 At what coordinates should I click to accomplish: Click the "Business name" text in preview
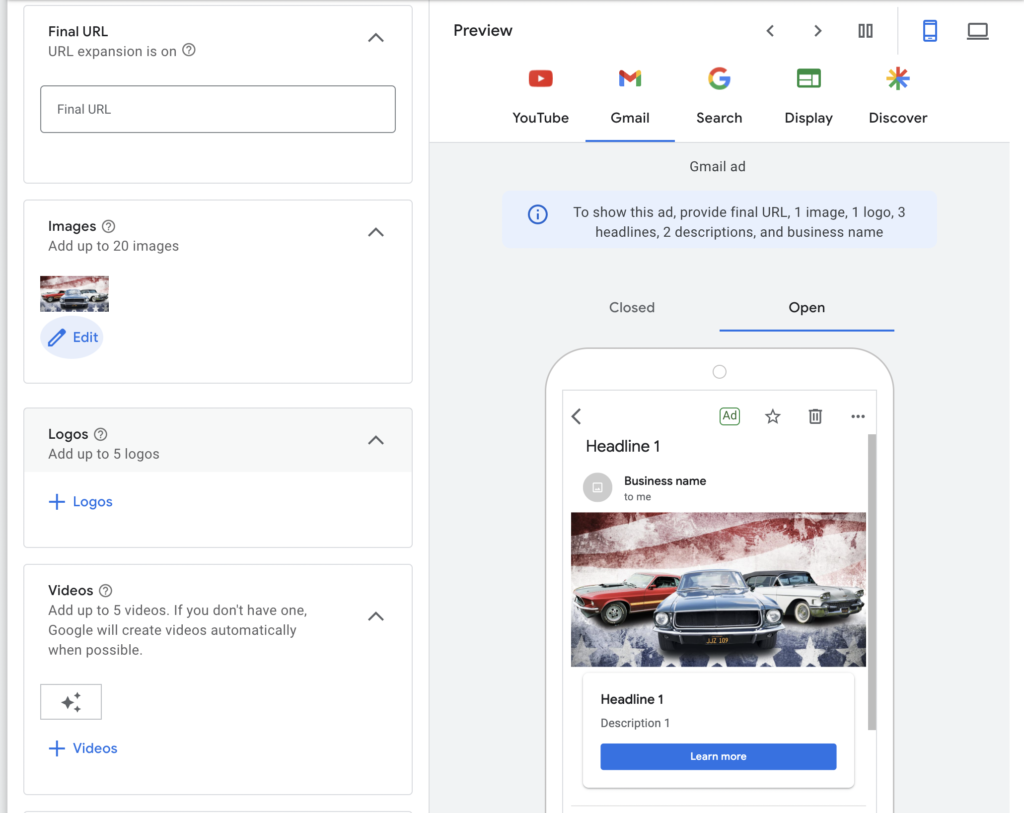point(665,481)
